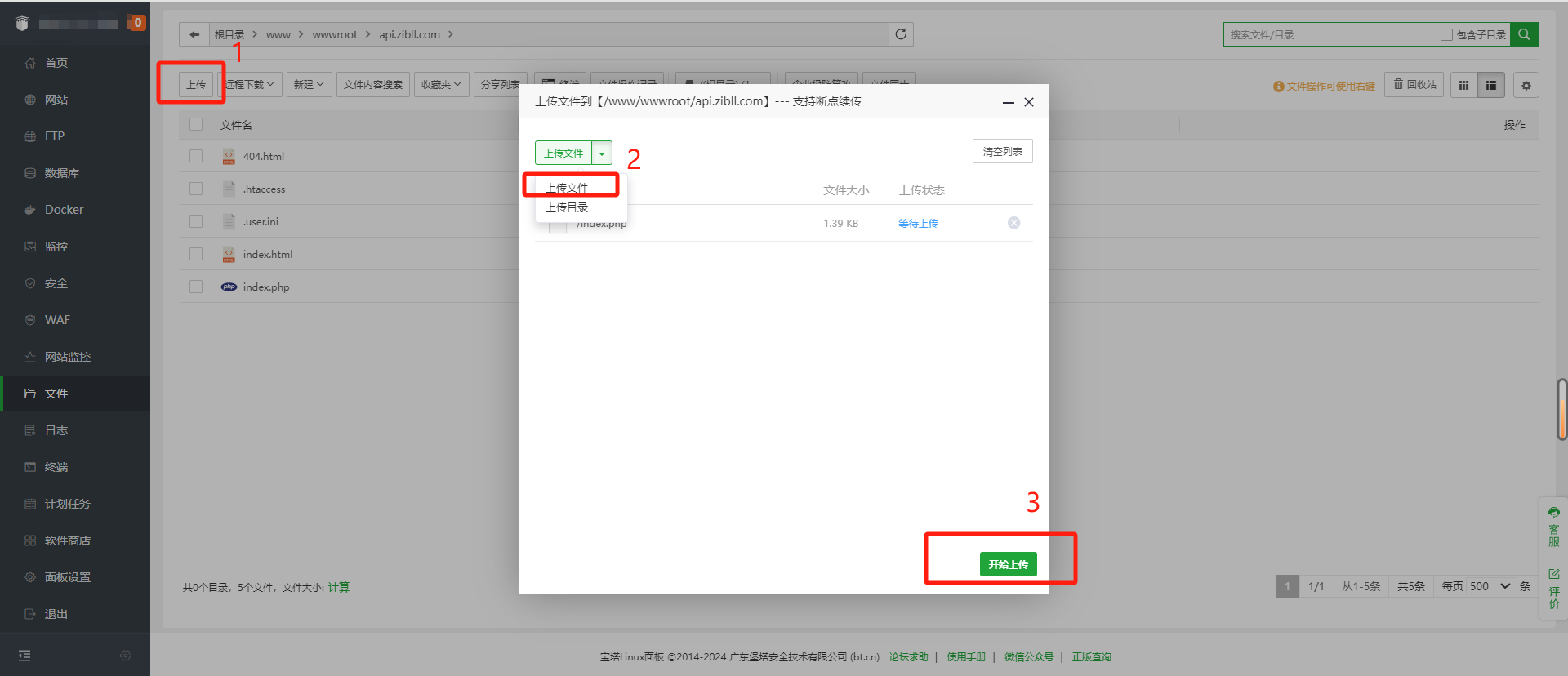Open 评价 in the floating side widget
Screen dimensions: 1568x676
[x=1553, y=589]
